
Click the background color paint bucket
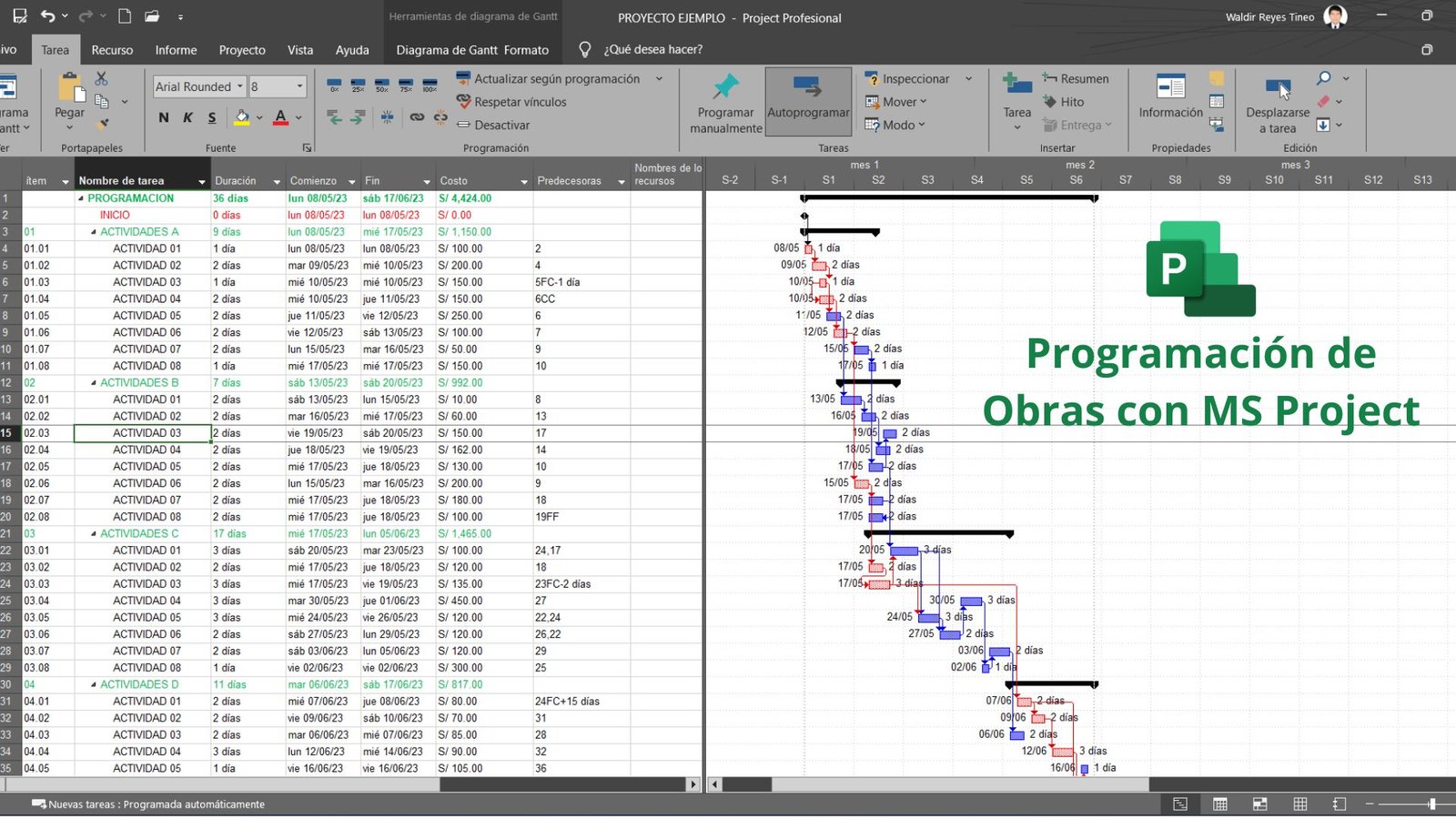(x=242, y=117)
